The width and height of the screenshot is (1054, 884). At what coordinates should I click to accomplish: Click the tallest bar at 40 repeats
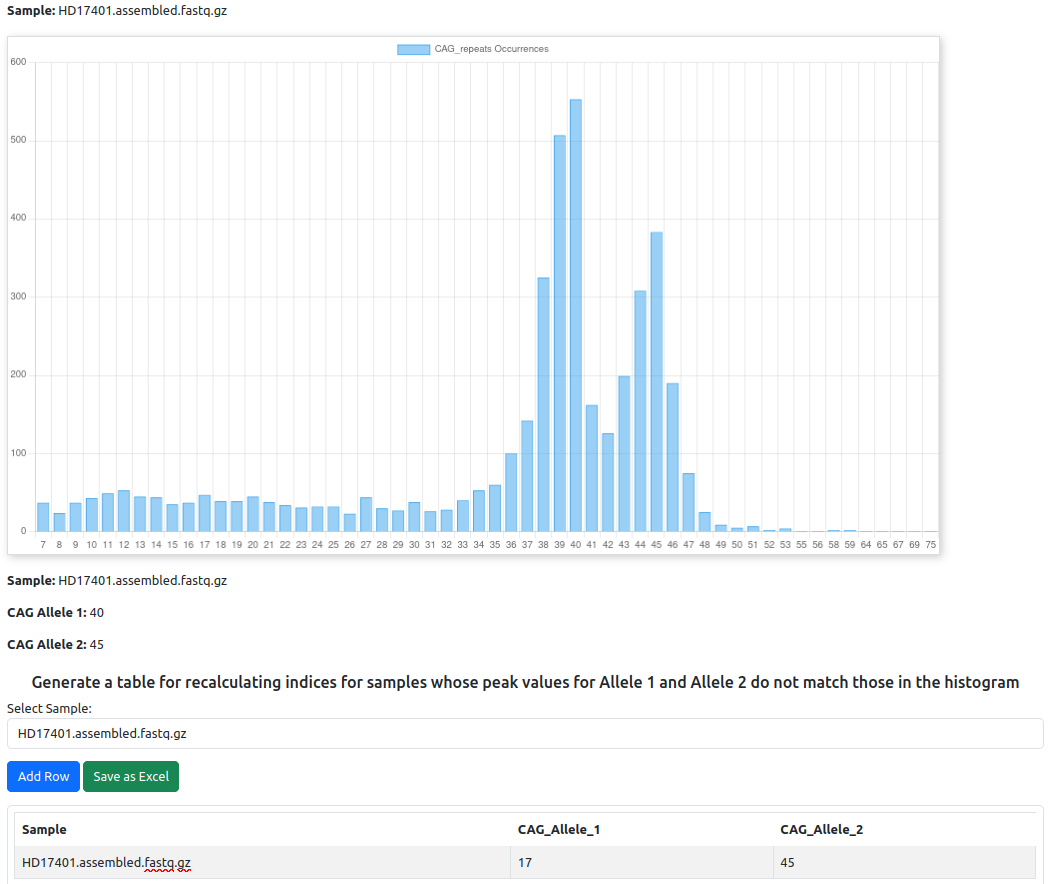click(576, 320)
